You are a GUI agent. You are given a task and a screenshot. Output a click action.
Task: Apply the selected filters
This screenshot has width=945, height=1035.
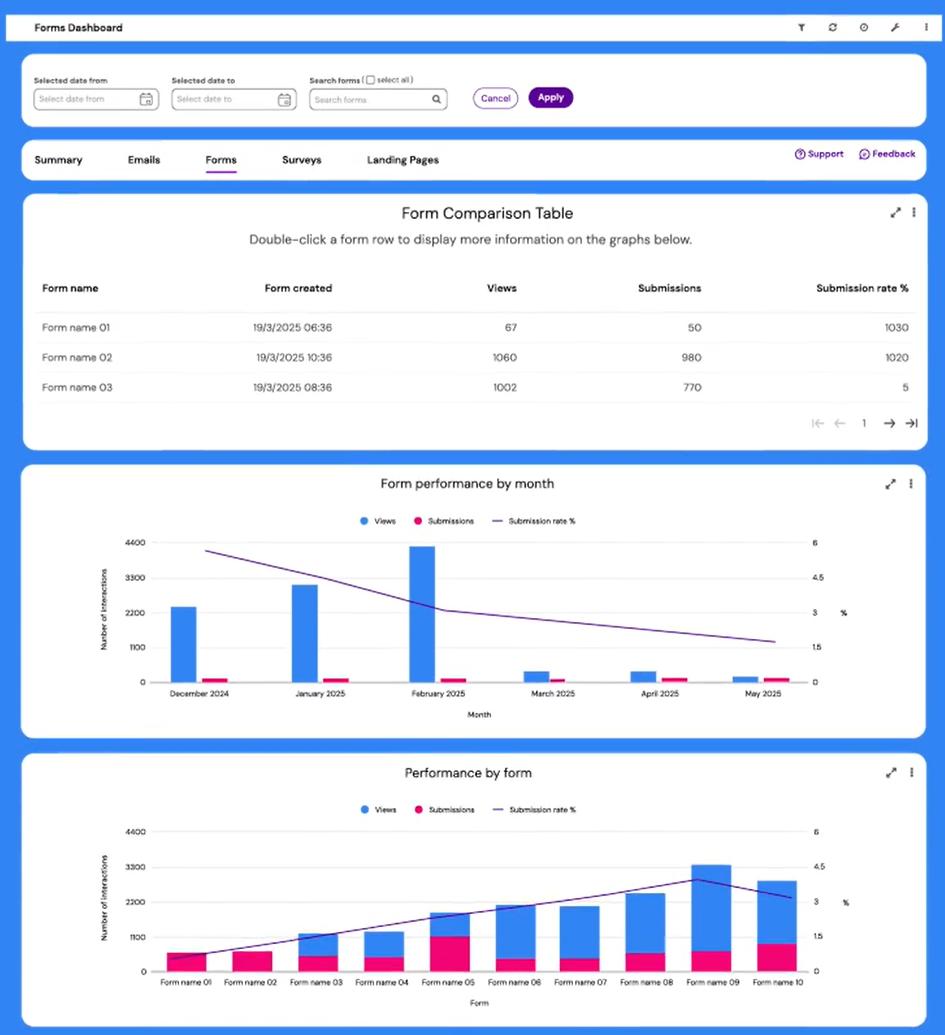[x=550, y=98]
